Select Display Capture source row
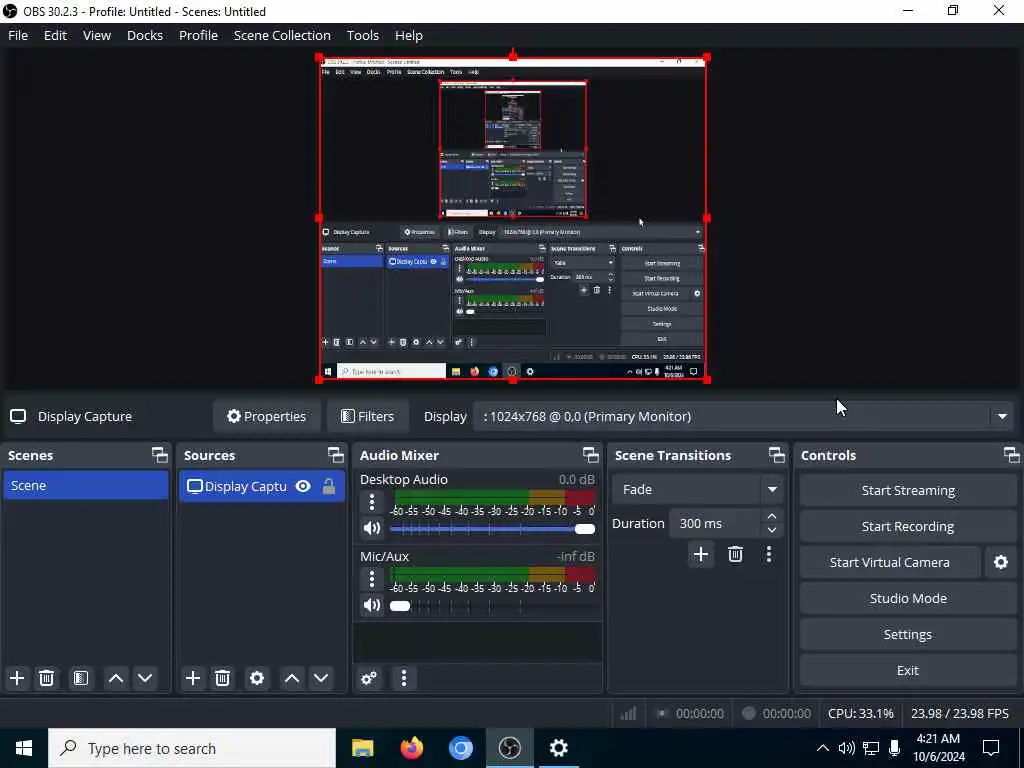This screenshot has width=1024, height=768. coord(262,487)
